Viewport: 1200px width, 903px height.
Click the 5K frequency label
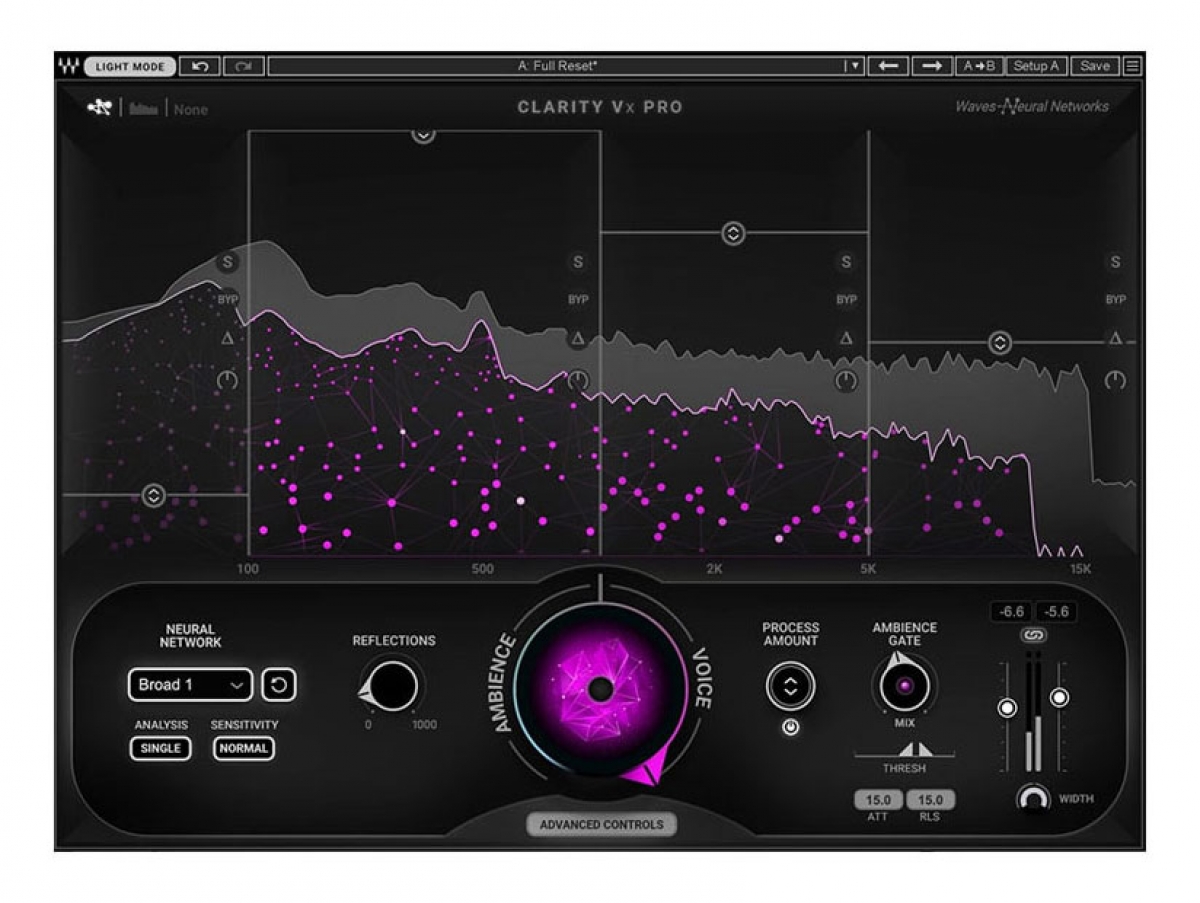(x=867, y=569)
